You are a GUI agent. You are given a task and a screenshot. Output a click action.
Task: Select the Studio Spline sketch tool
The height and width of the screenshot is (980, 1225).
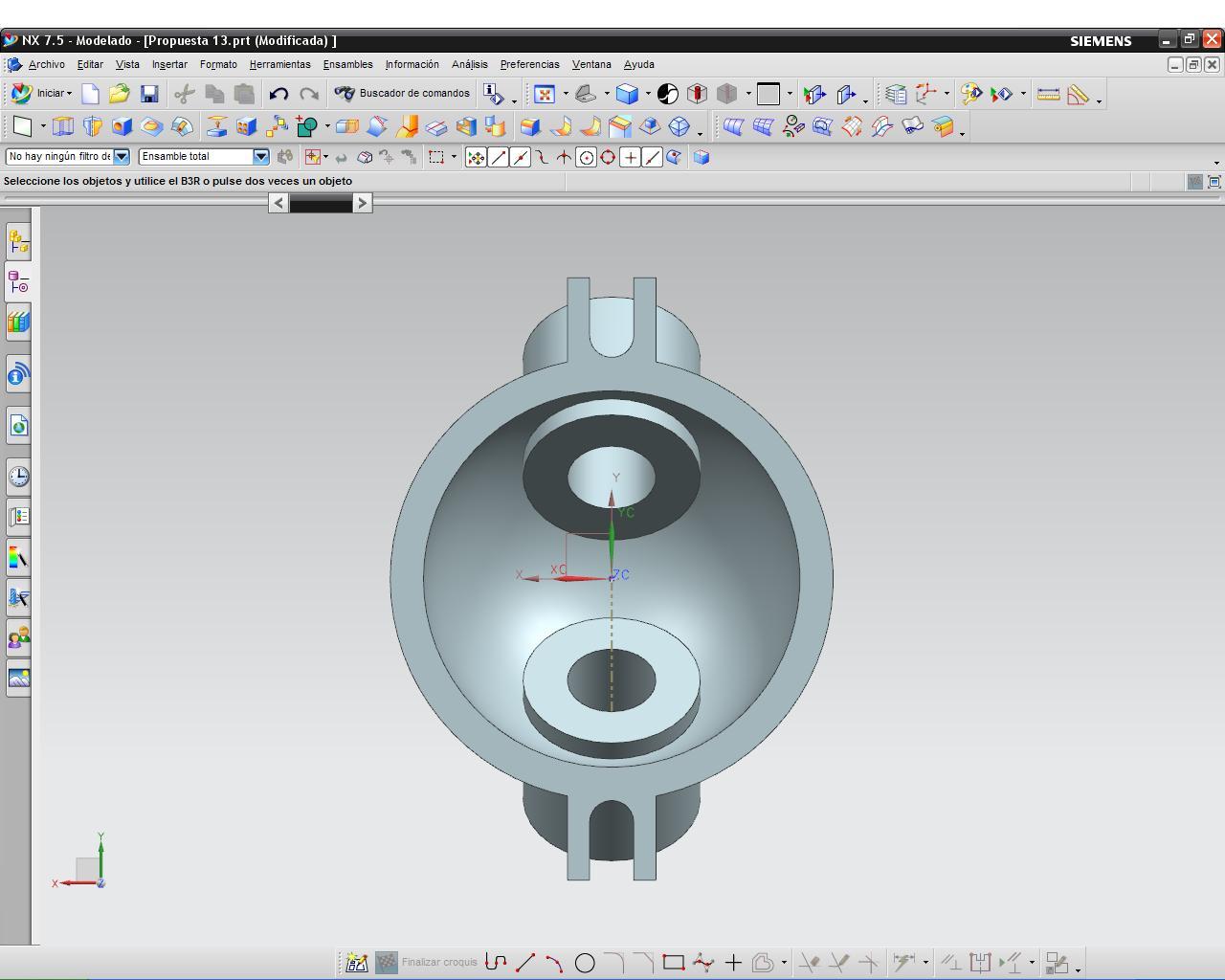pyautogui.click(x=703, y=963)
